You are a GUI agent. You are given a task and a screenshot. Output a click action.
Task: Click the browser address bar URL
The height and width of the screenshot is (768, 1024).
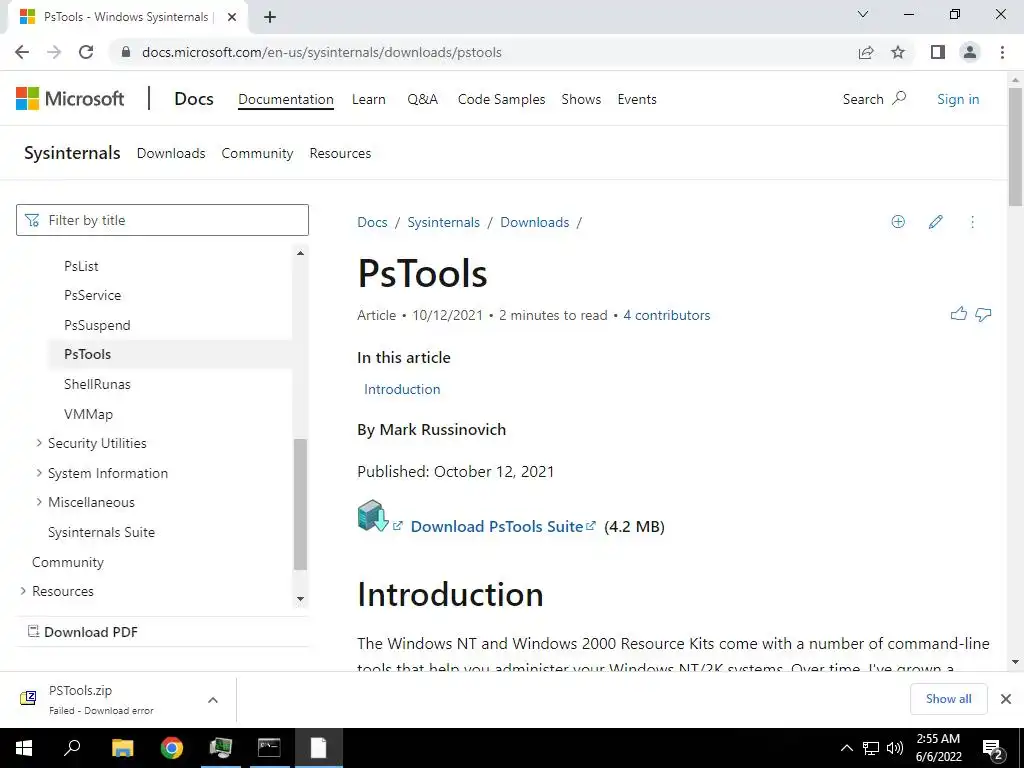click(321, 52)
